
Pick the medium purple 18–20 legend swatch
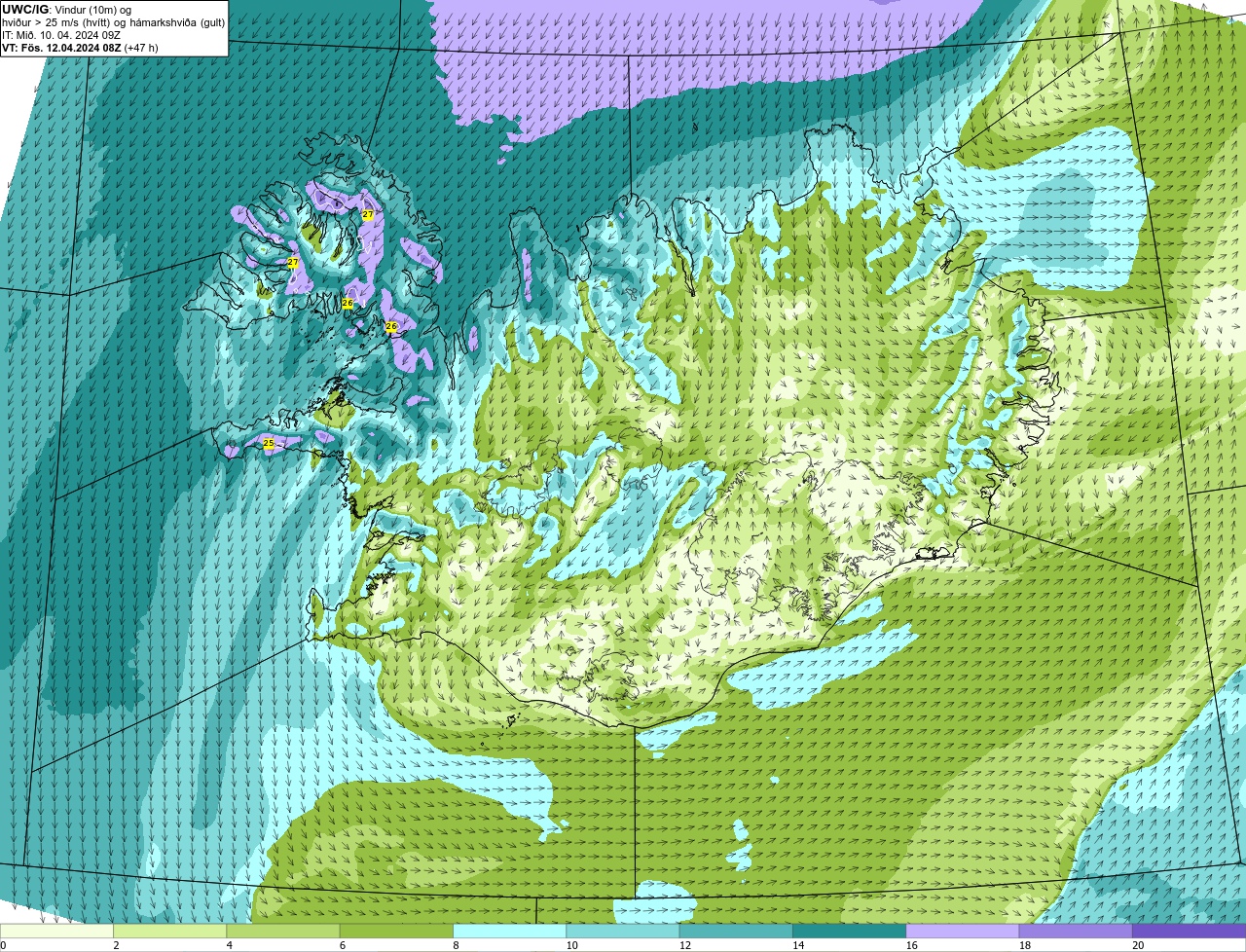(1076, 931)
